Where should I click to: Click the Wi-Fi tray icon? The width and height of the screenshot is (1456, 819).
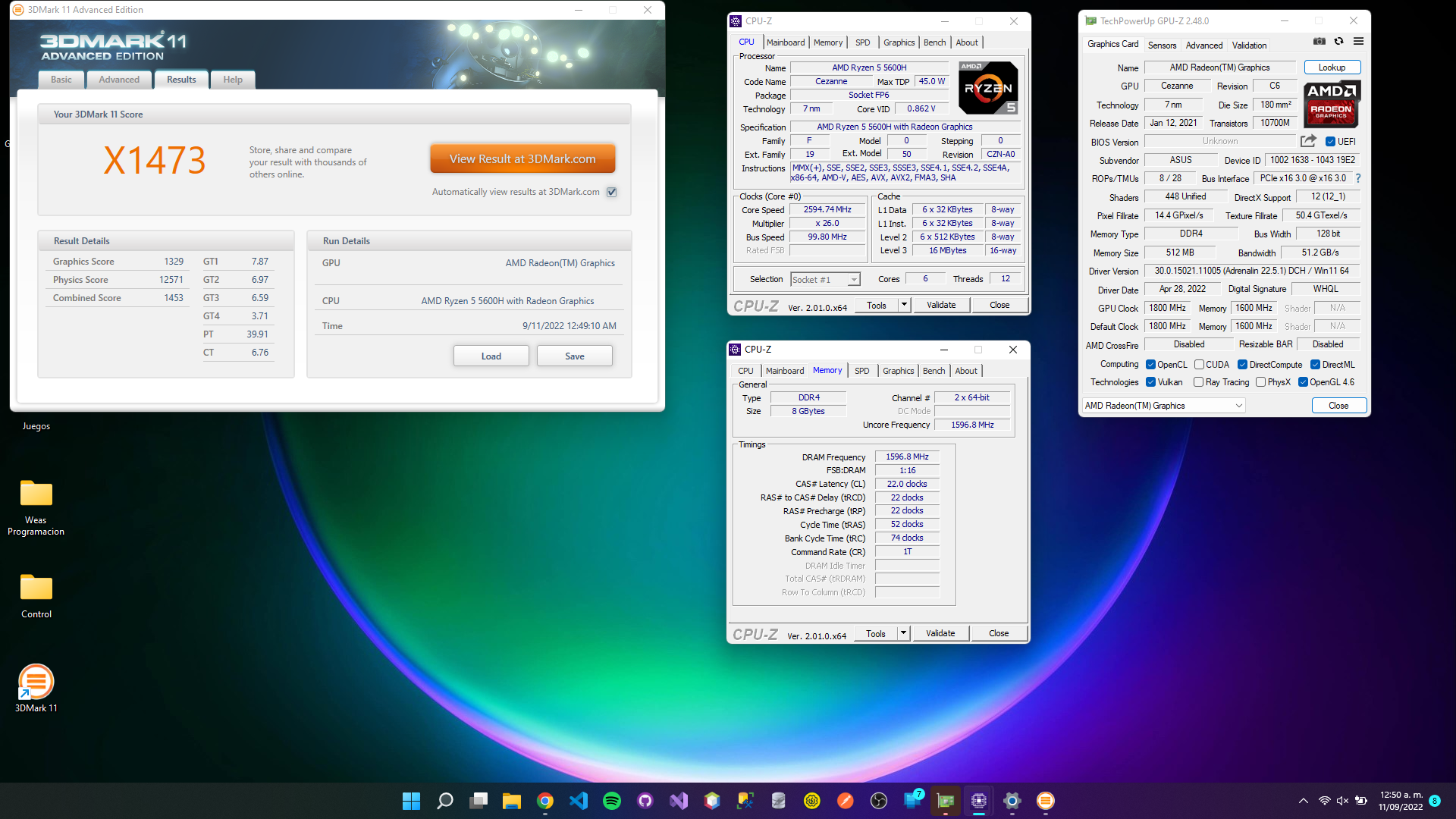coord(1324,801)
